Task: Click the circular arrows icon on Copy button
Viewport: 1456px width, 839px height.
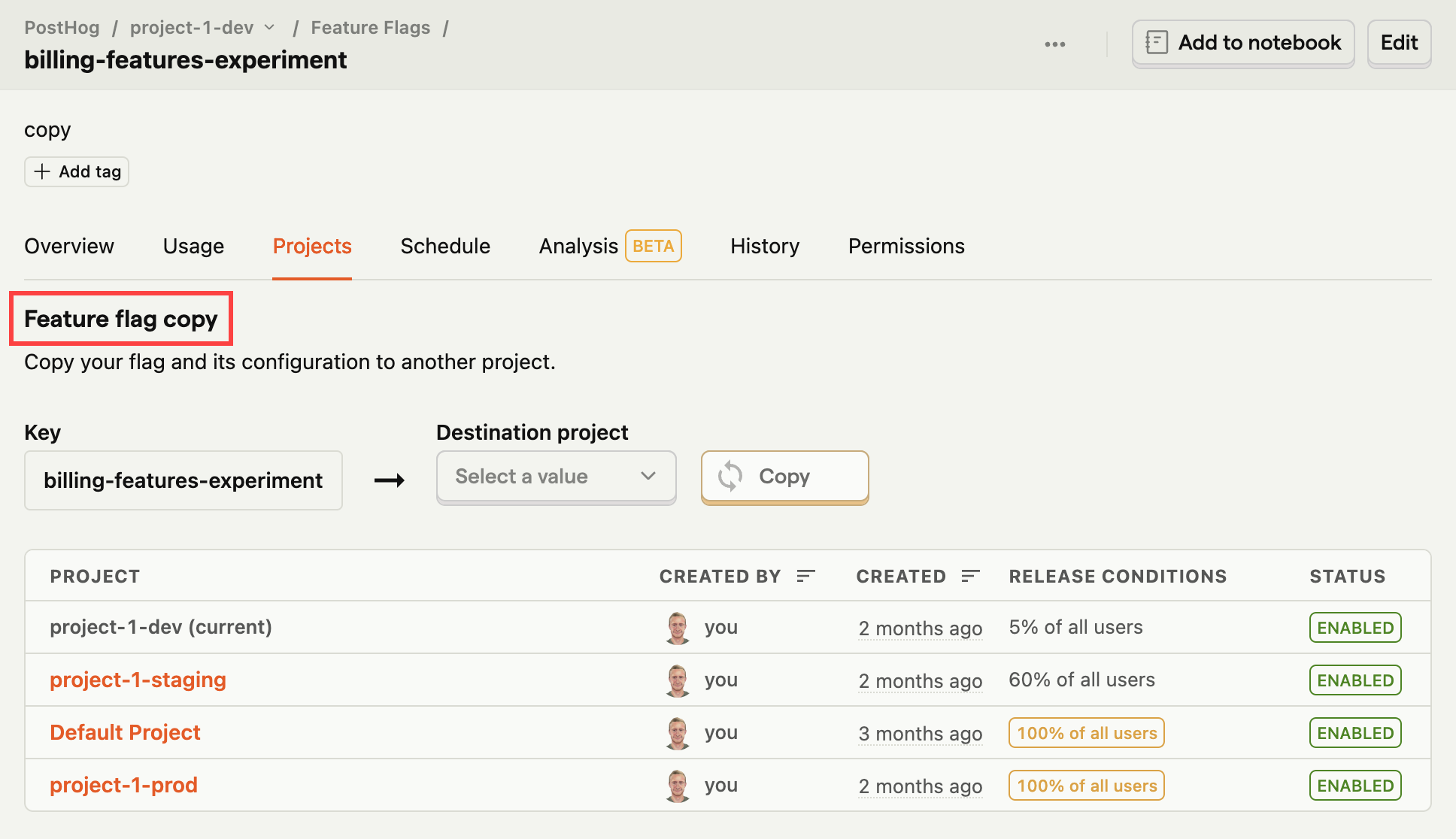Action: coord(730,476)
